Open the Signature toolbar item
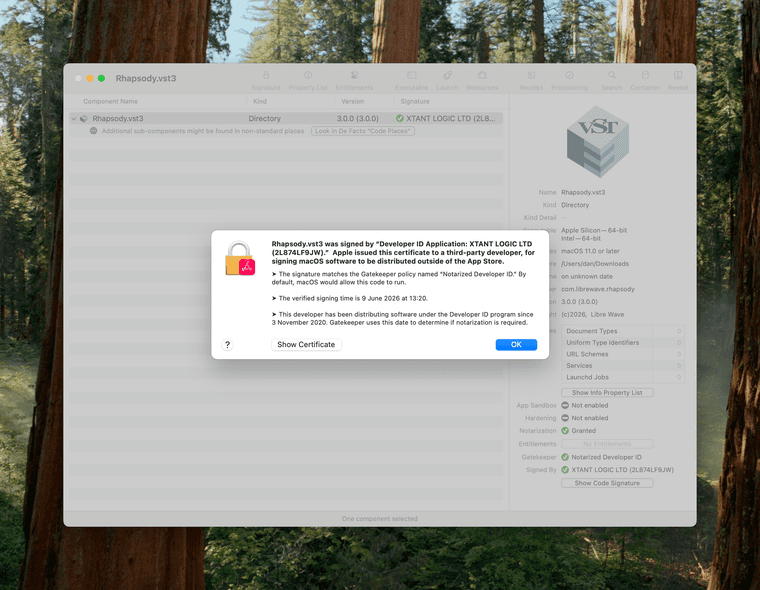Screen dimensions: 760x590 (x=266, y=80)
